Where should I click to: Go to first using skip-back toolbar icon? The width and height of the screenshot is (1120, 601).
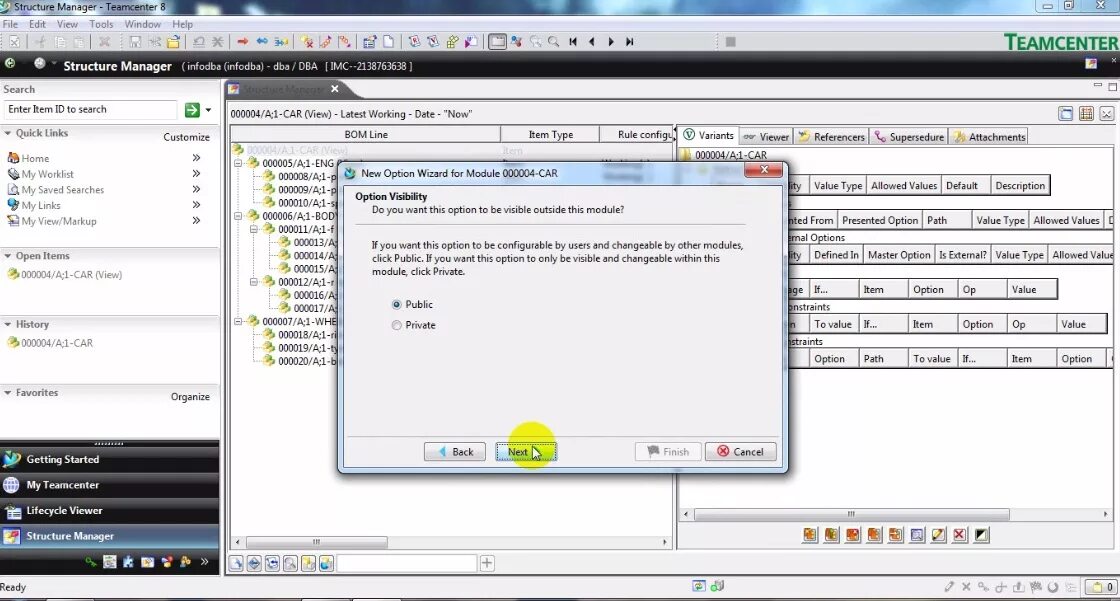coord(573,41)
